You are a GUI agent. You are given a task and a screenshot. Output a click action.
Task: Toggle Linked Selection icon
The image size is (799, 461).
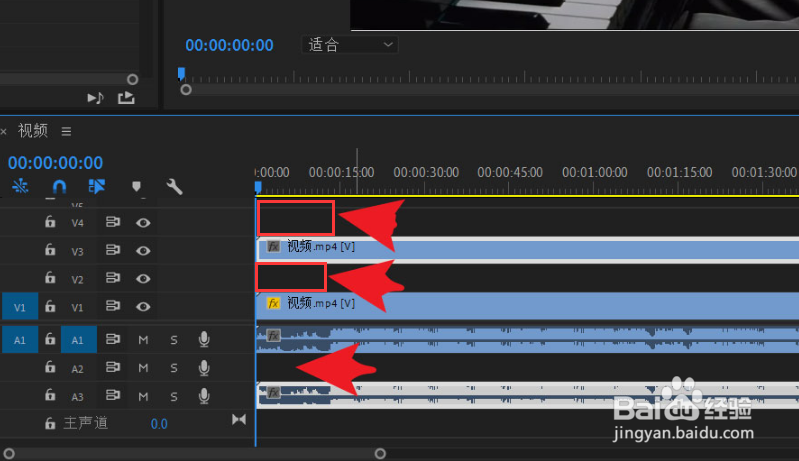pyautogui.click(x=97, y=186)
